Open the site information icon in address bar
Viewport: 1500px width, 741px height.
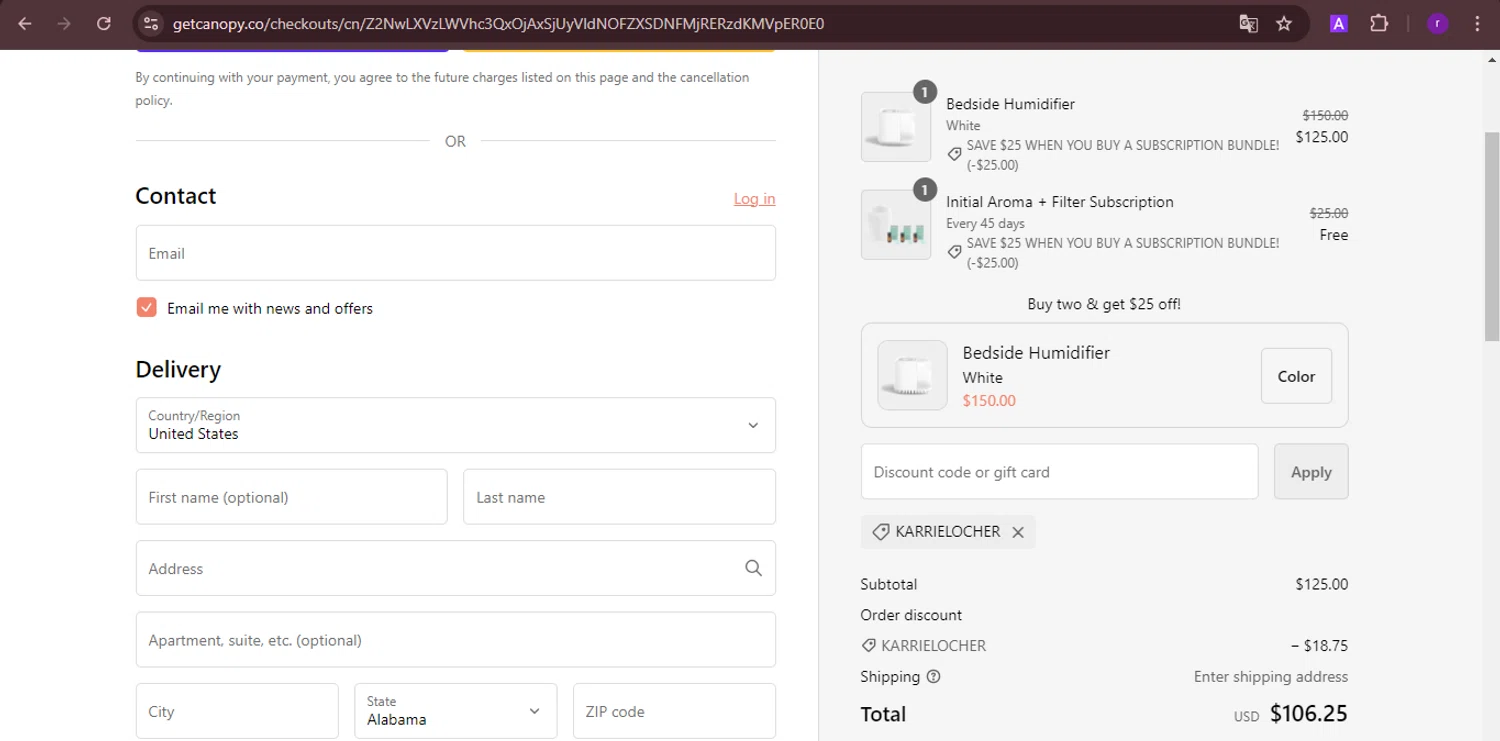coord(151,24)
